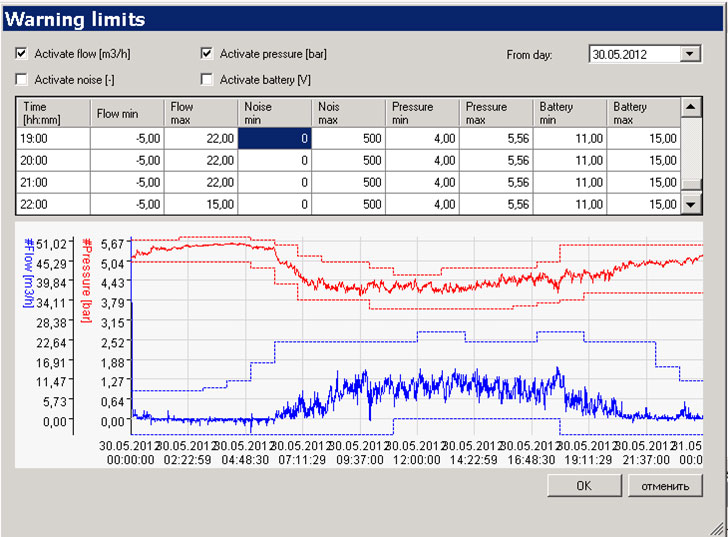Uncheck Activate pressure [bar] checkbox
728x537 pixels.
coord(207,53)
